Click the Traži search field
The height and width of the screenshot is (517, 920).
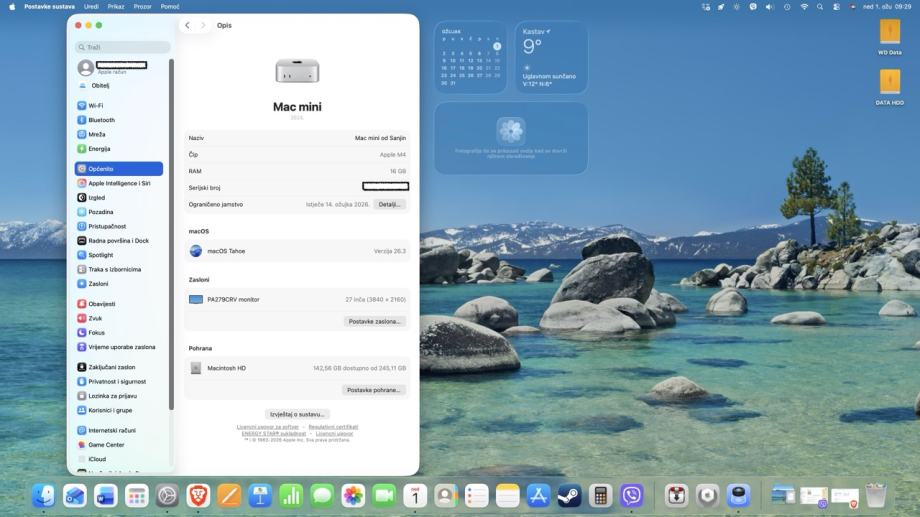pyautogui.click(x=123, y=47)
